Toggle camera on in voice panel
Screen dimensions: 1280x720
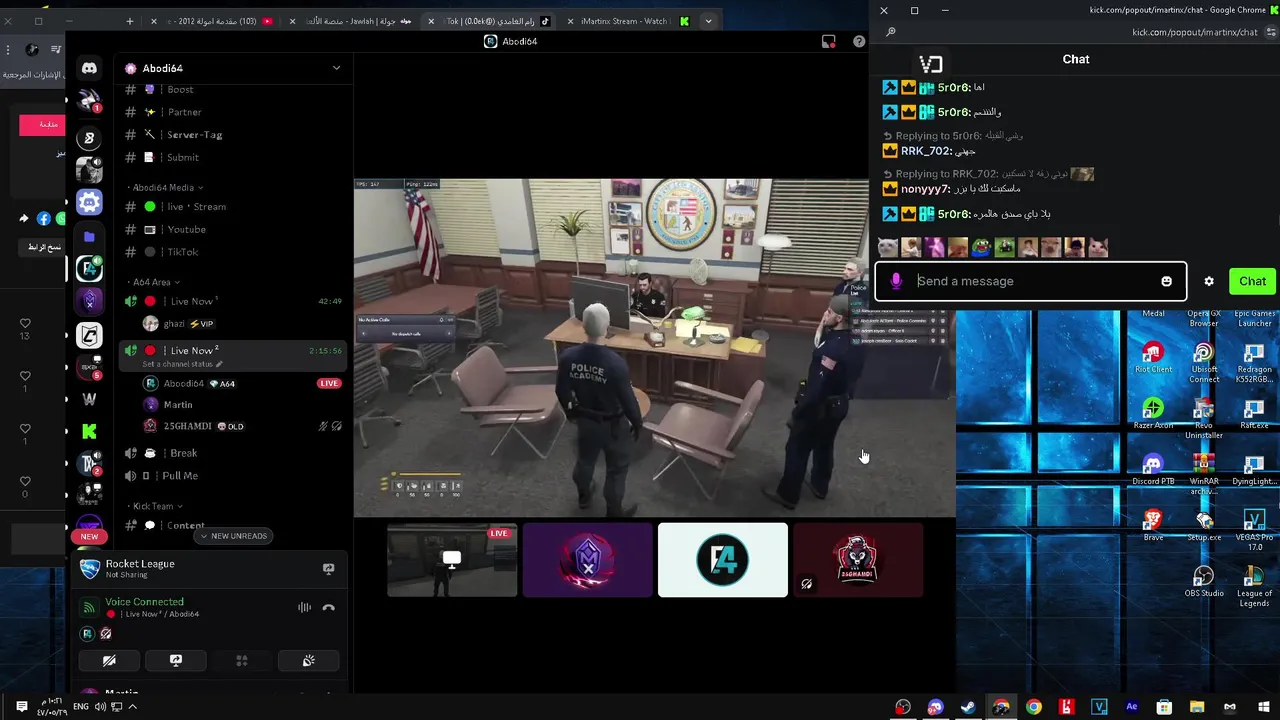109,661
